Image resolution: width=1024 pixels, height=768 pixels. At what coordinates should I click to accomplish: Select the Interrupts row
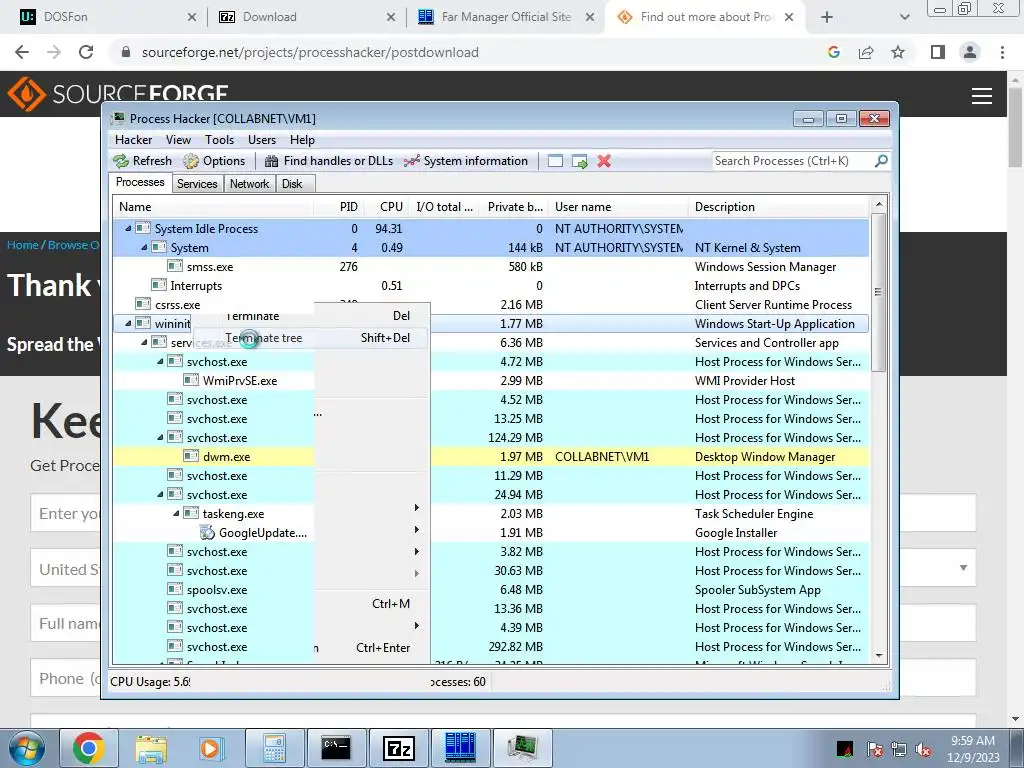click(x=490, y=285)
